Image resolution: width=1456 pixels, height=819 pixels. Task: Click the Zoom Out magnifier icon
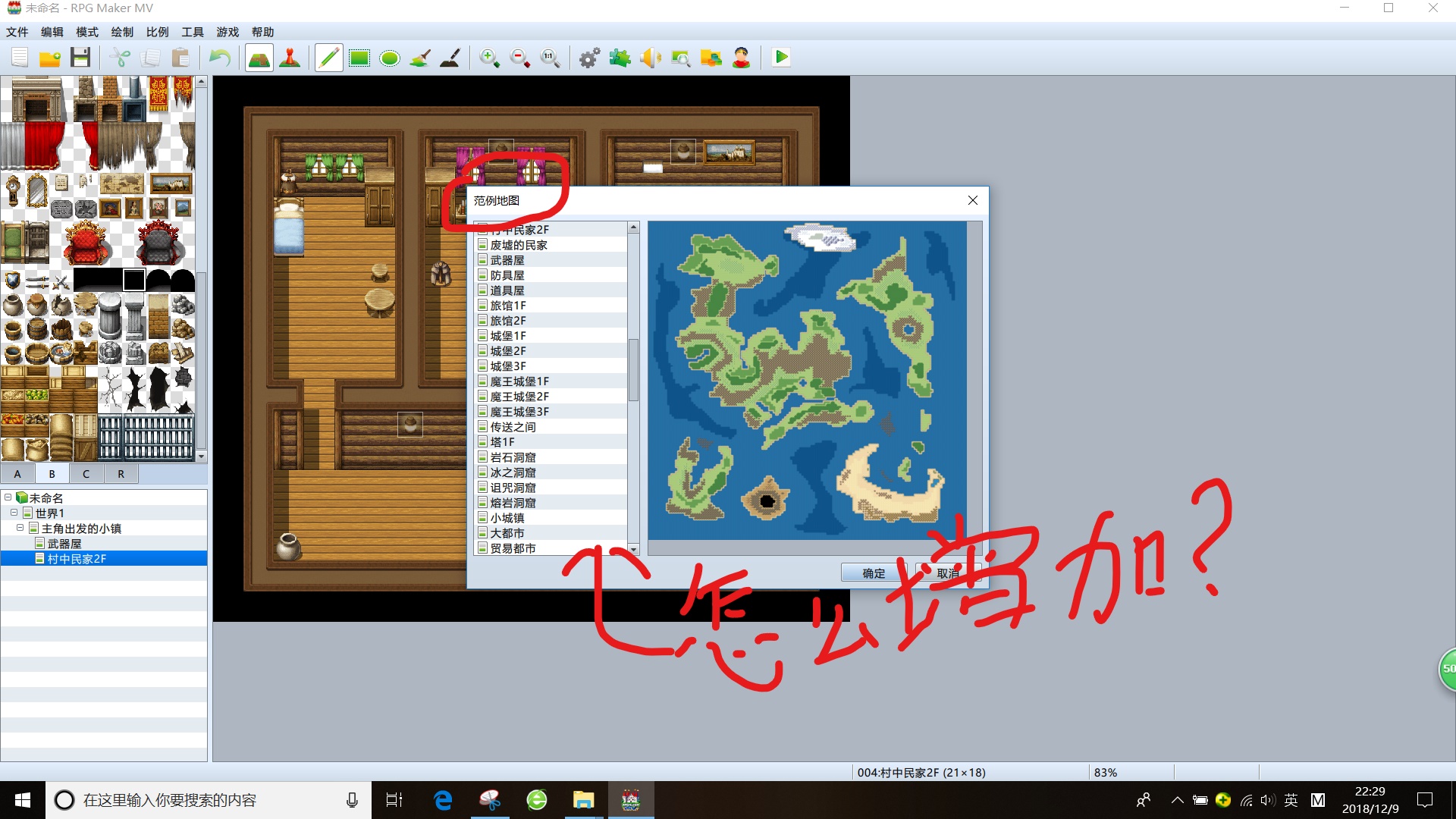[520, 58]
